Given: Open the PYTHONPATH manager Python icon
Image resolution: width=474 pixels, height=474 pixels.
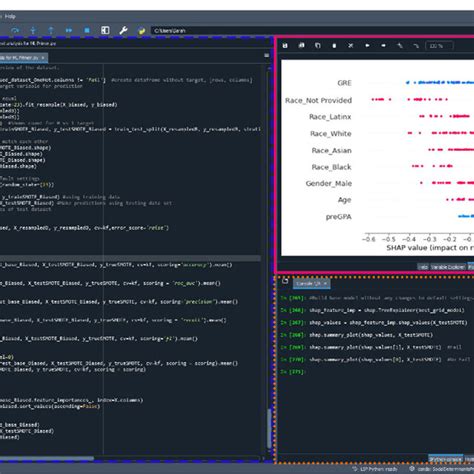Looking at the screenshot, I should click(x=141, y=31).
